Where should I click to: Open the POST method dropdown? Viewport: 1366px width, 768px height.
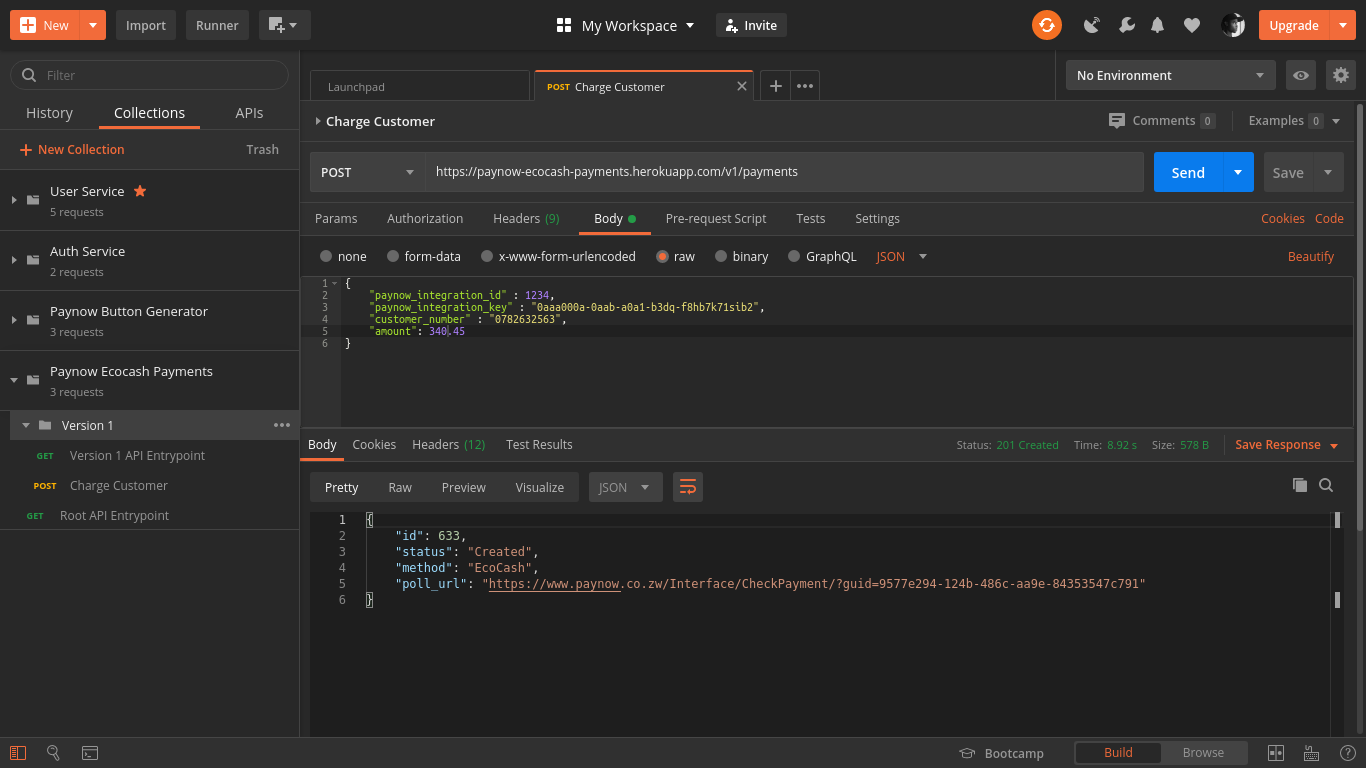click(367, 172)
